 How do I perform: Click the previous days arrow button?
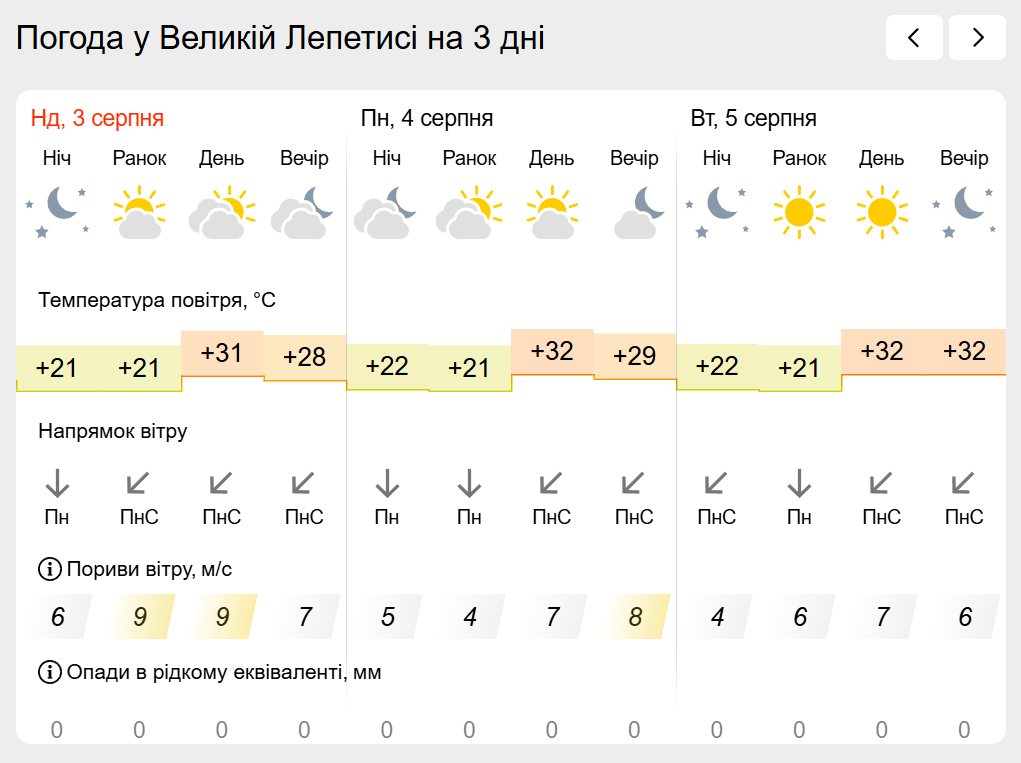click(x=914, y=38)
